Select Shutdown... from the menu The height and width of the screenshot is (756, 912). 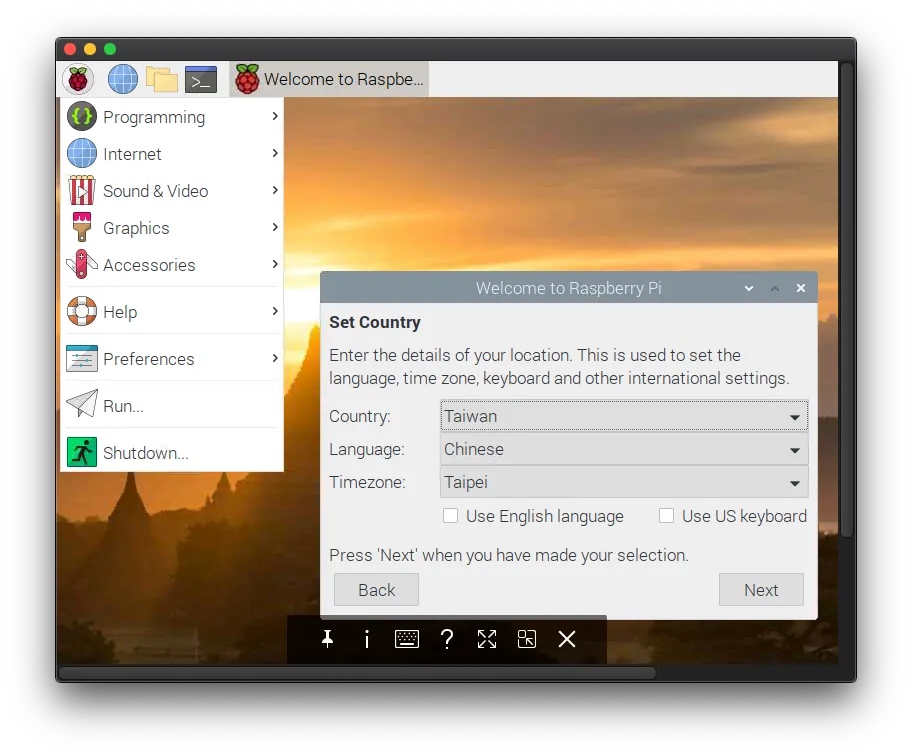point(146,453)
